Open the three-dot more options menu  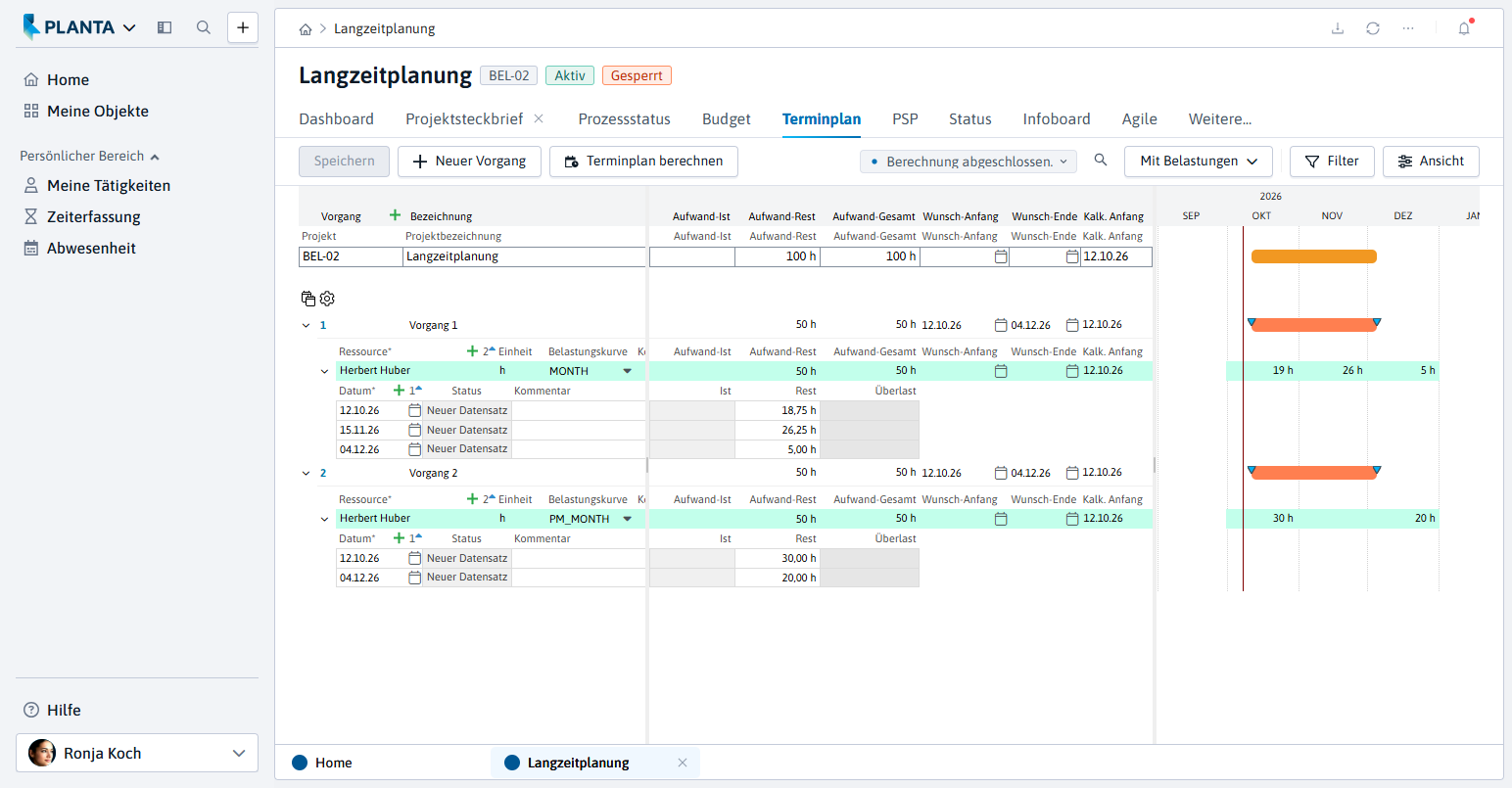pyautogui.click(x=1408, y=28)
